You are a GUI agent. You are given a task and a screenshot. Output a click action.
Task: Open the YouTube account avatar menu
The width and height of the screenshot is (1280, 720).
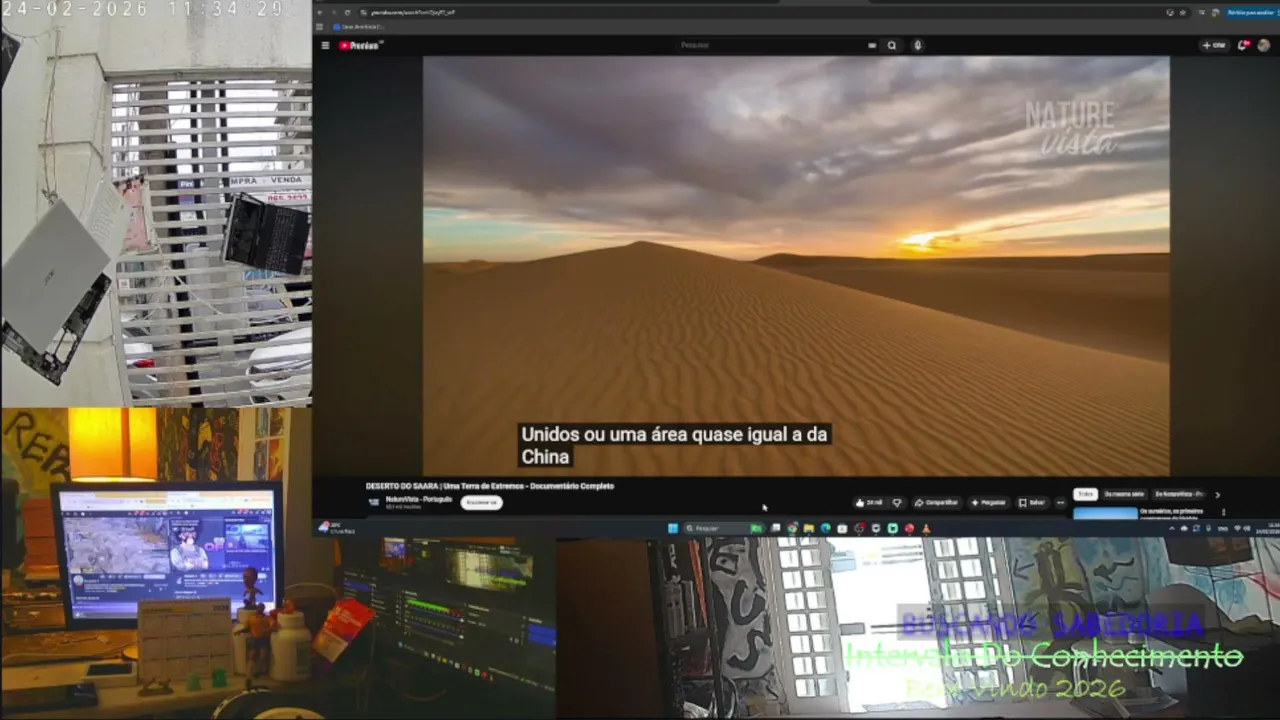tap(1264, 45)
